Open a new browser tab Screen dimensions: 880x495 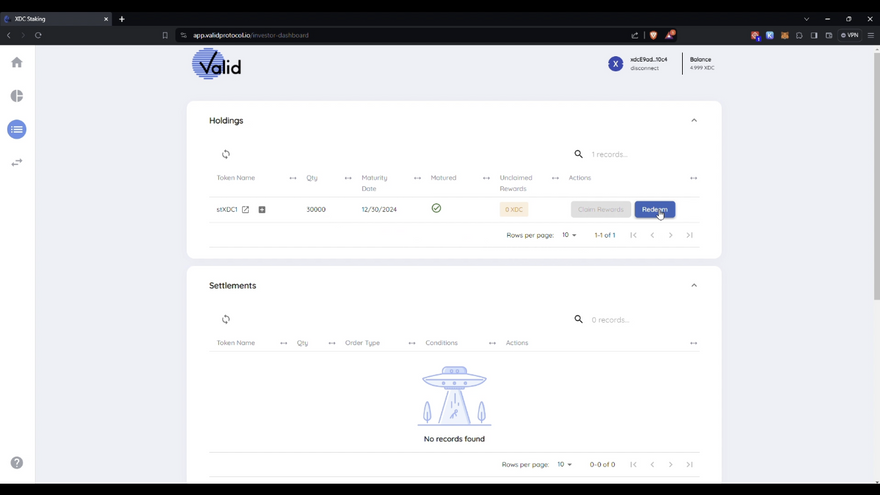(x=122, y=19)
